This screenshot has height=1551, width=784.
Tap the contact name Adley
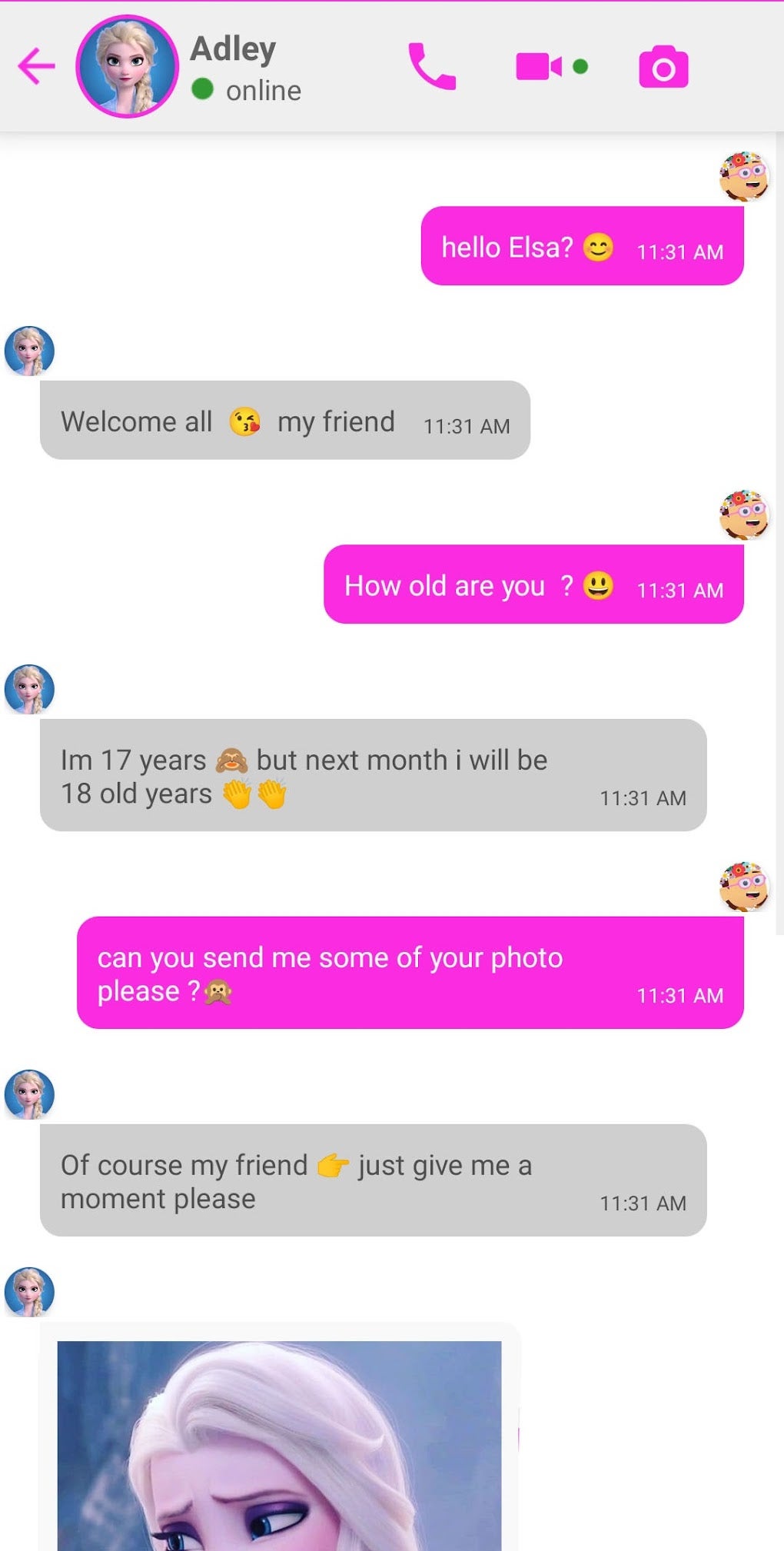233,49
